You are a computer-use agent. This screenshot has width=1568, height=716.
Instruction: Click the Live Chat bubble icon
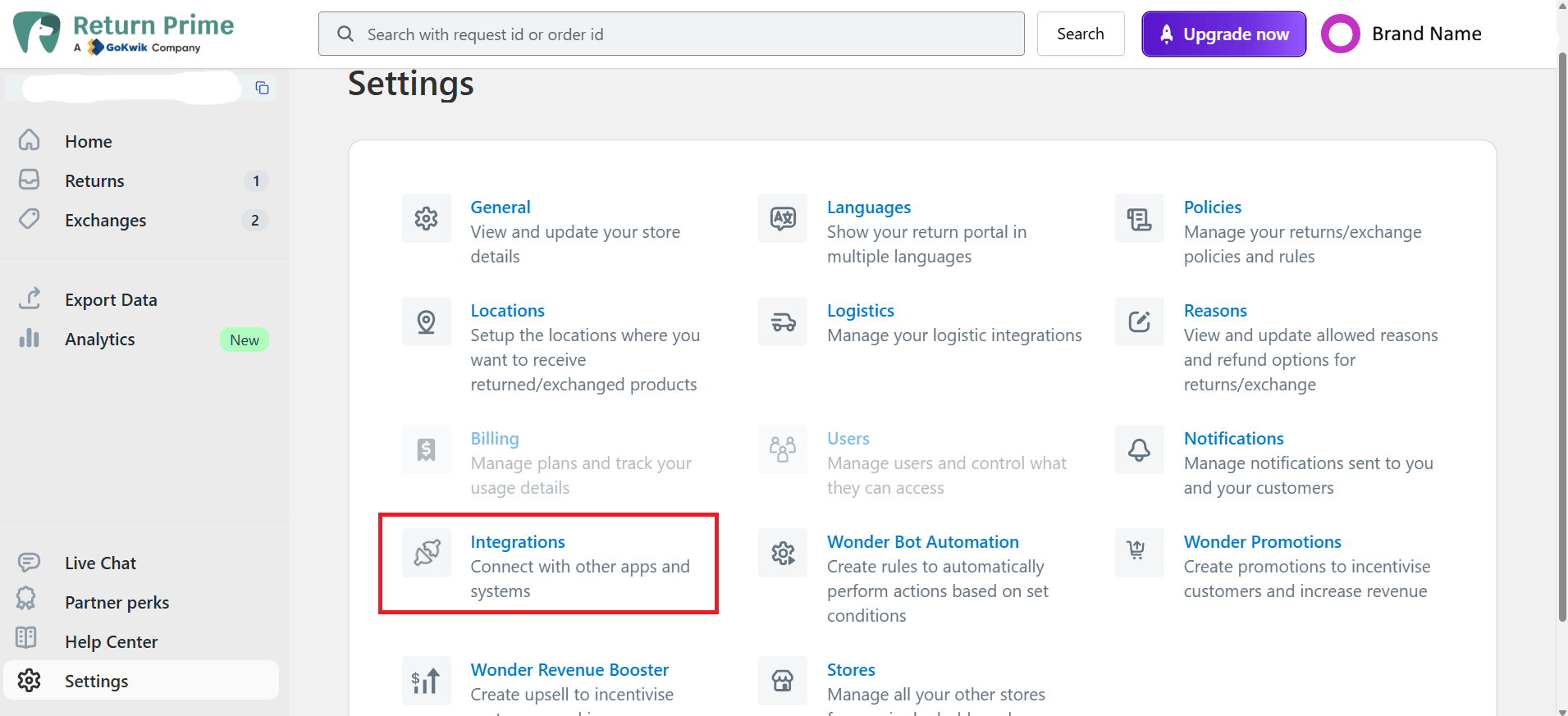[x=29, y=562]
